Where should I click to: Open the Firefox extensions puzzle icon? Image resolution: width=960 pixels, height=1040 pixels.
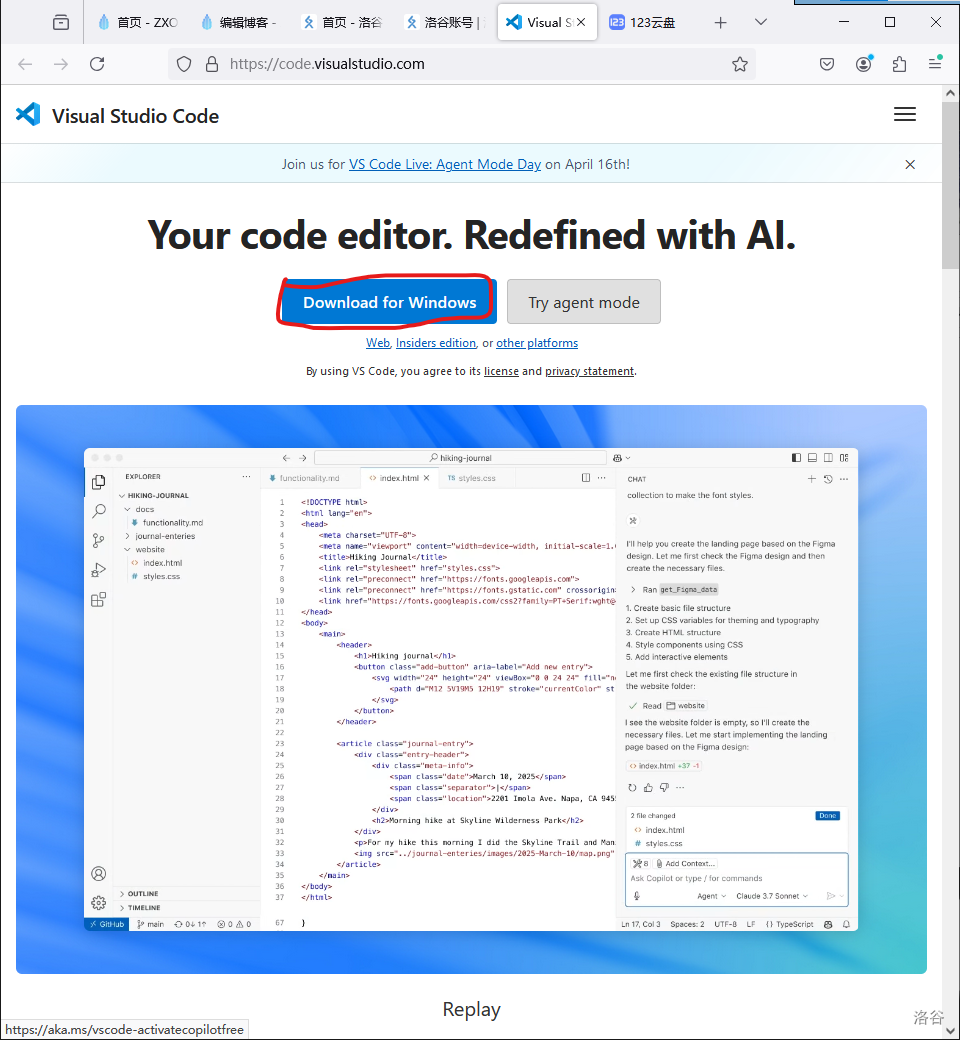pos(899,64)
